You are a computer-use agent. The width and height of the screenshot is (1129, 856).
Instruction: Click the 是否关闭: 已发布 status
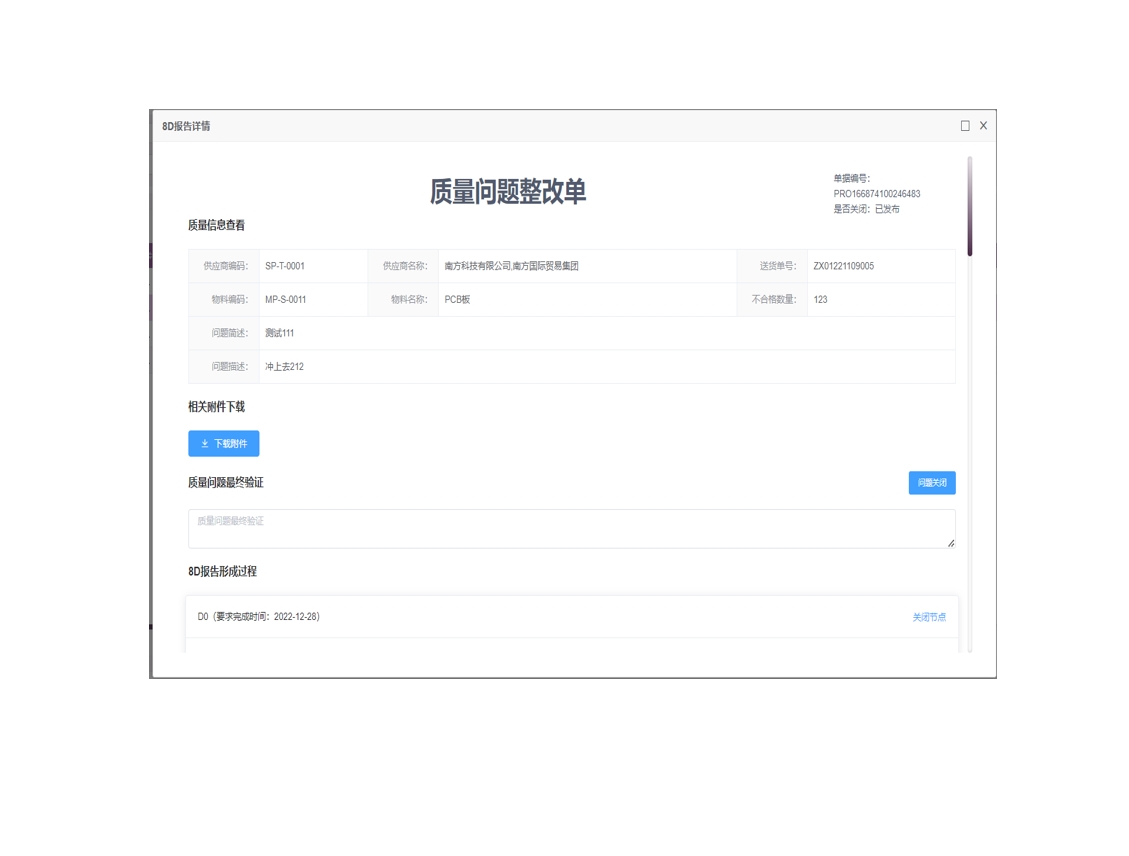[x=867, y=209]
